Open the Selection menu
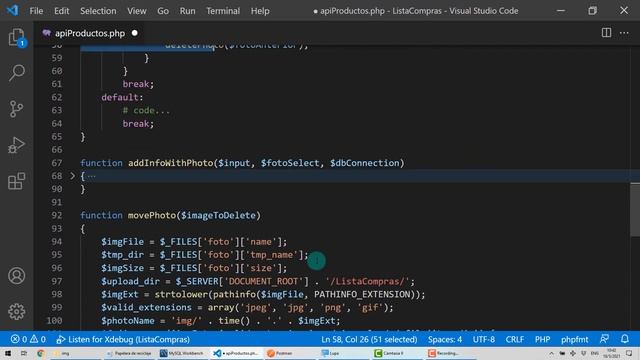The width and height of the screenshot is (640, 360). point(98,11)
